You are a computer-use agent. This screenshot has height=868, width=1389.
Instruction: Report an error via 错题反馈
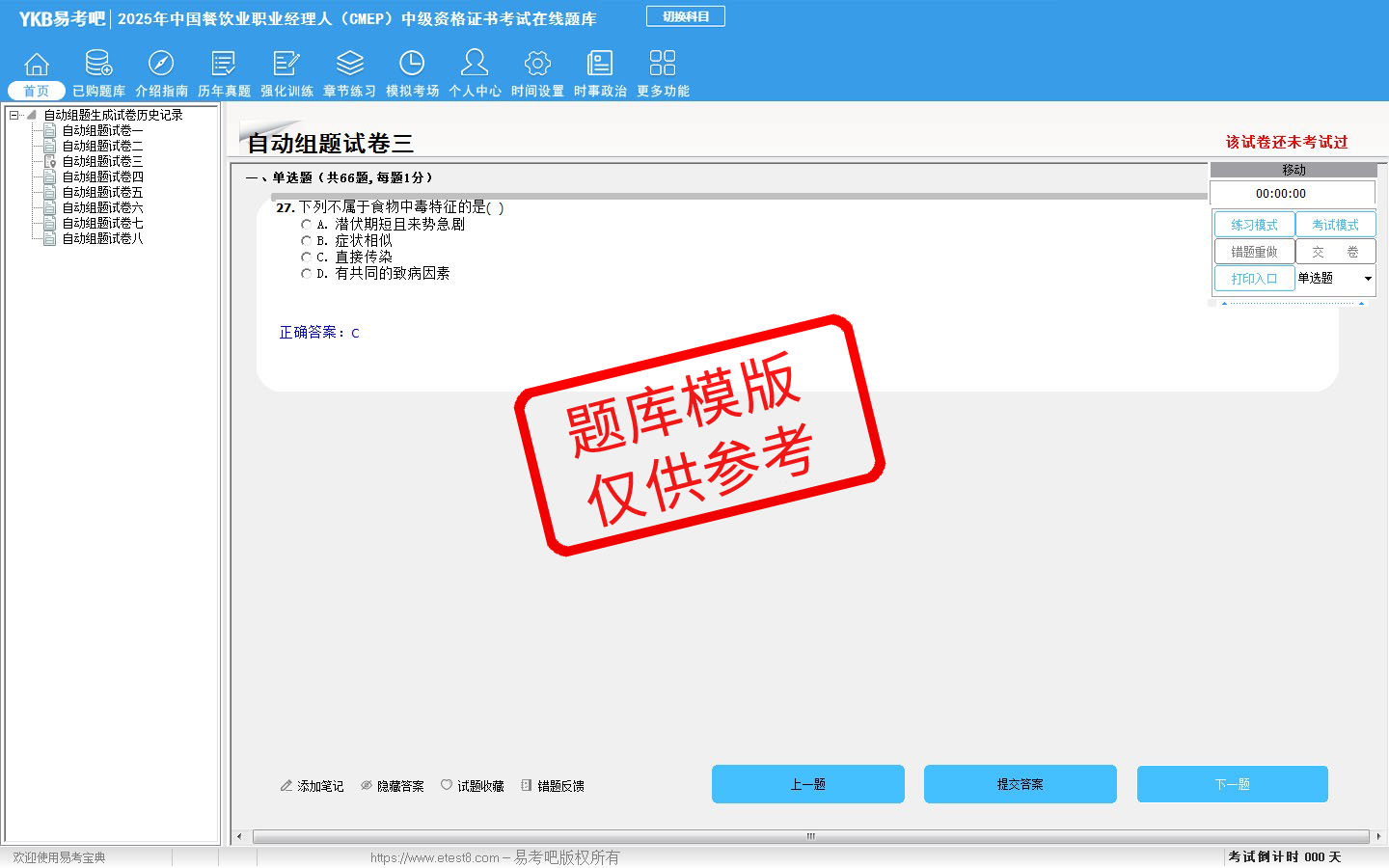pyautogui.click(x=553, y=786)
